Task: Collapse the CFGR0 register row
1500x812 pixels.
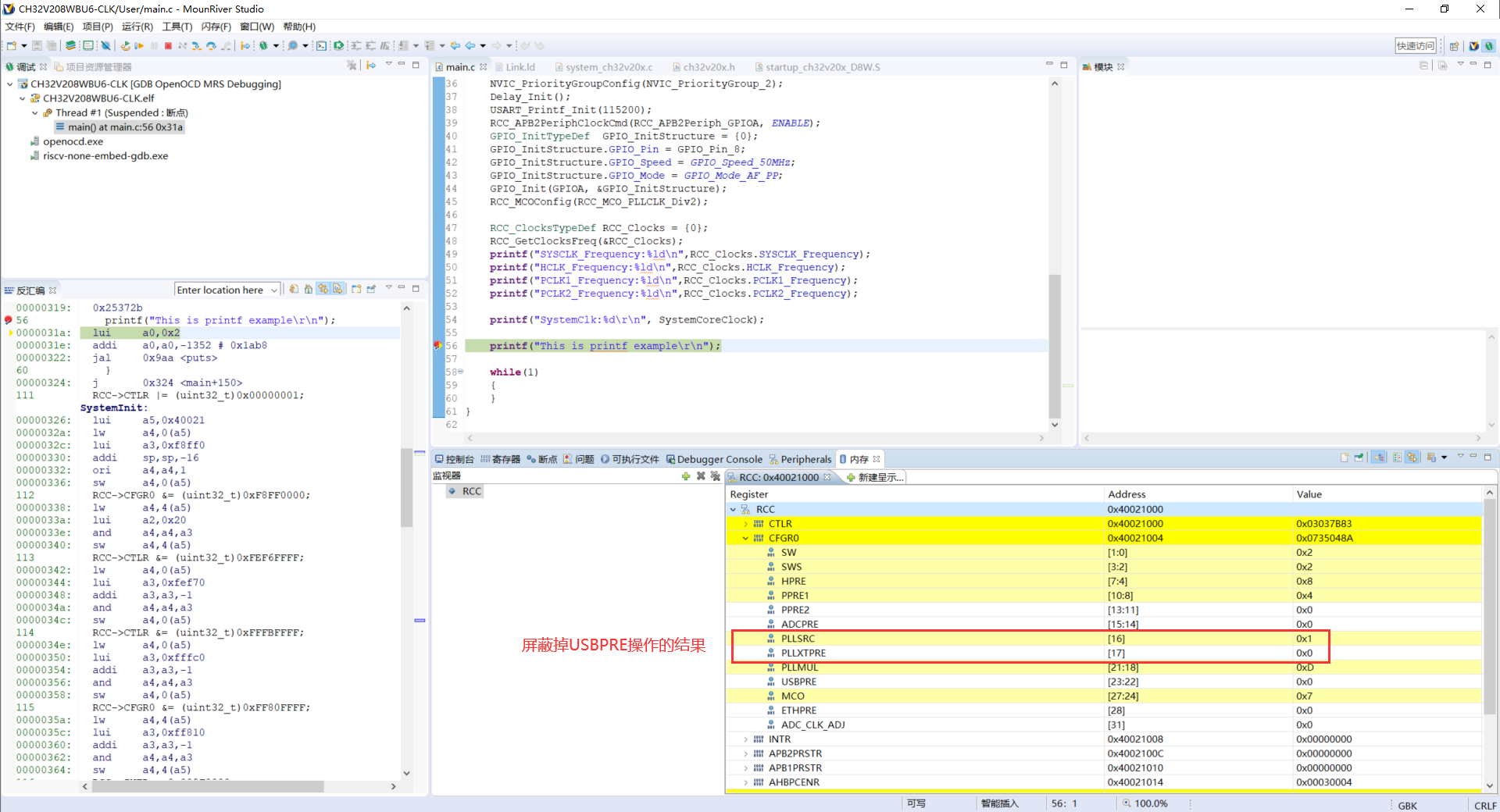Action: coord(745,538)
